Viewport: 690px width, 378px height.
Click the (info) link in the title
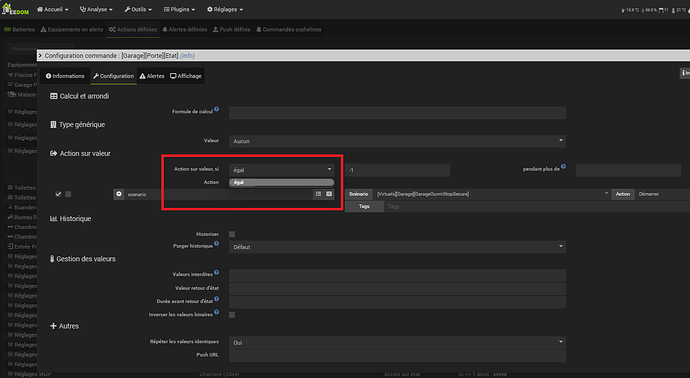[187, 55]
